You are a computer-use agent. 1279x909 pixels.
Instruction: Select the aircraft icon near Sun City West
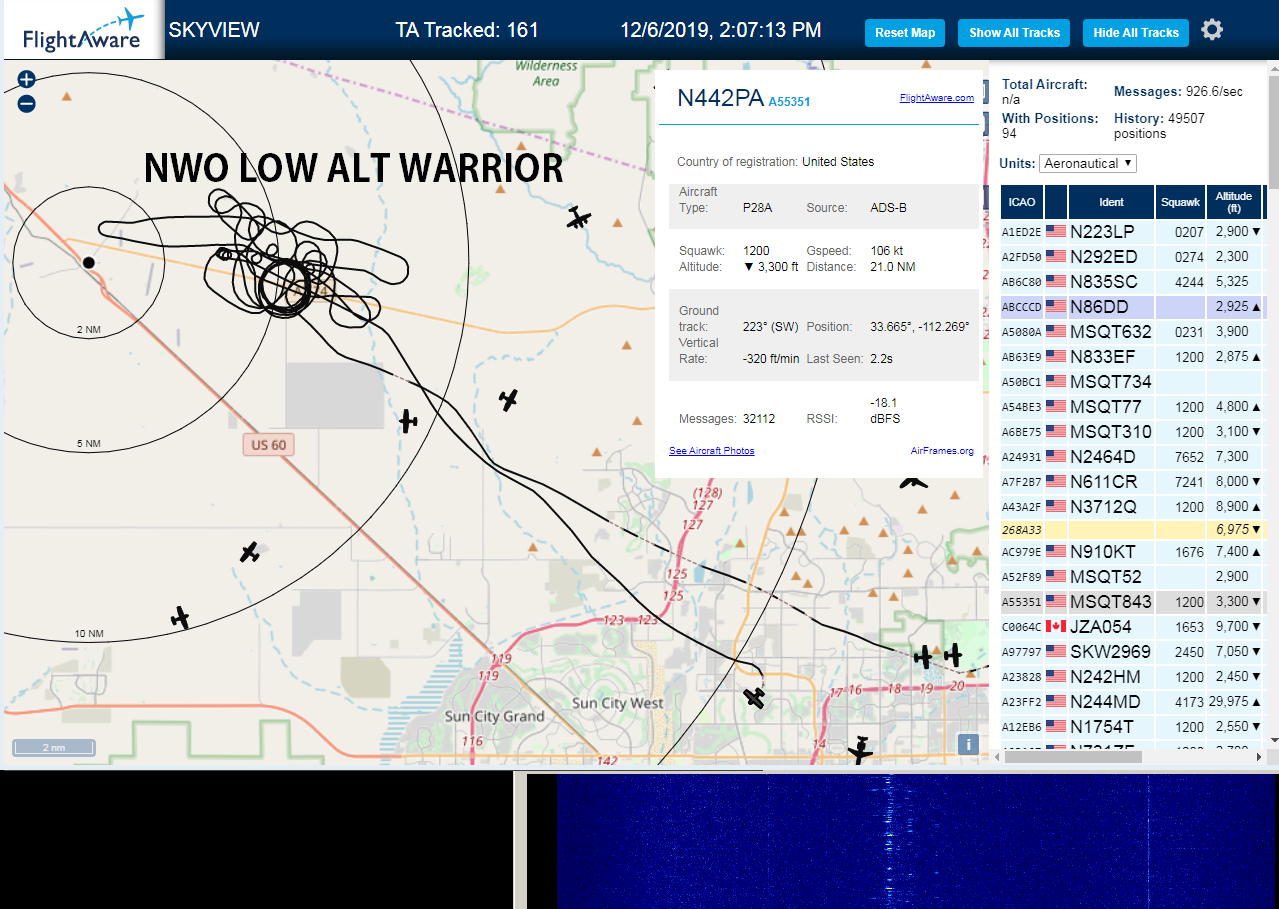point(755,697)
